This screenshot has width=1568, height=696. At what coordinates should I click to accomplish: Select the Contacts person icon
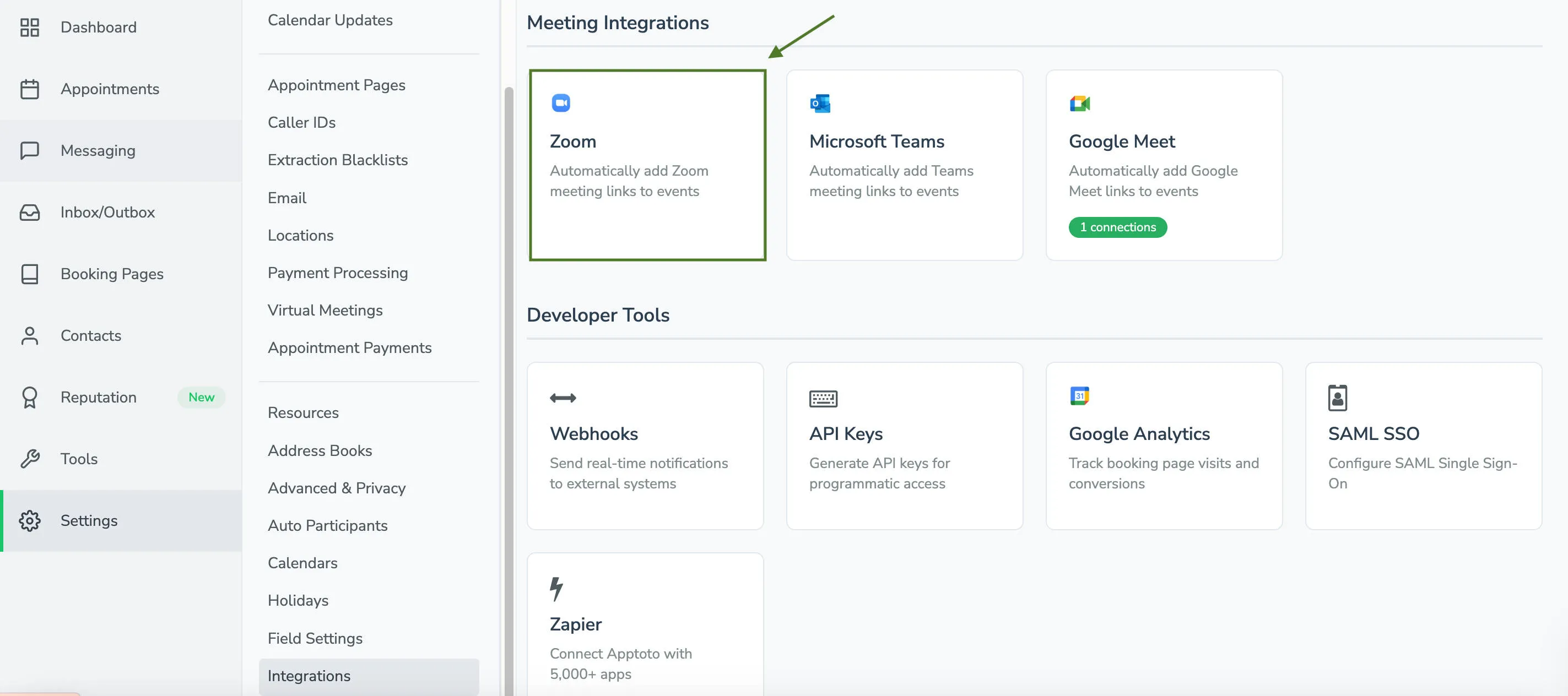[x=30, y=335]
